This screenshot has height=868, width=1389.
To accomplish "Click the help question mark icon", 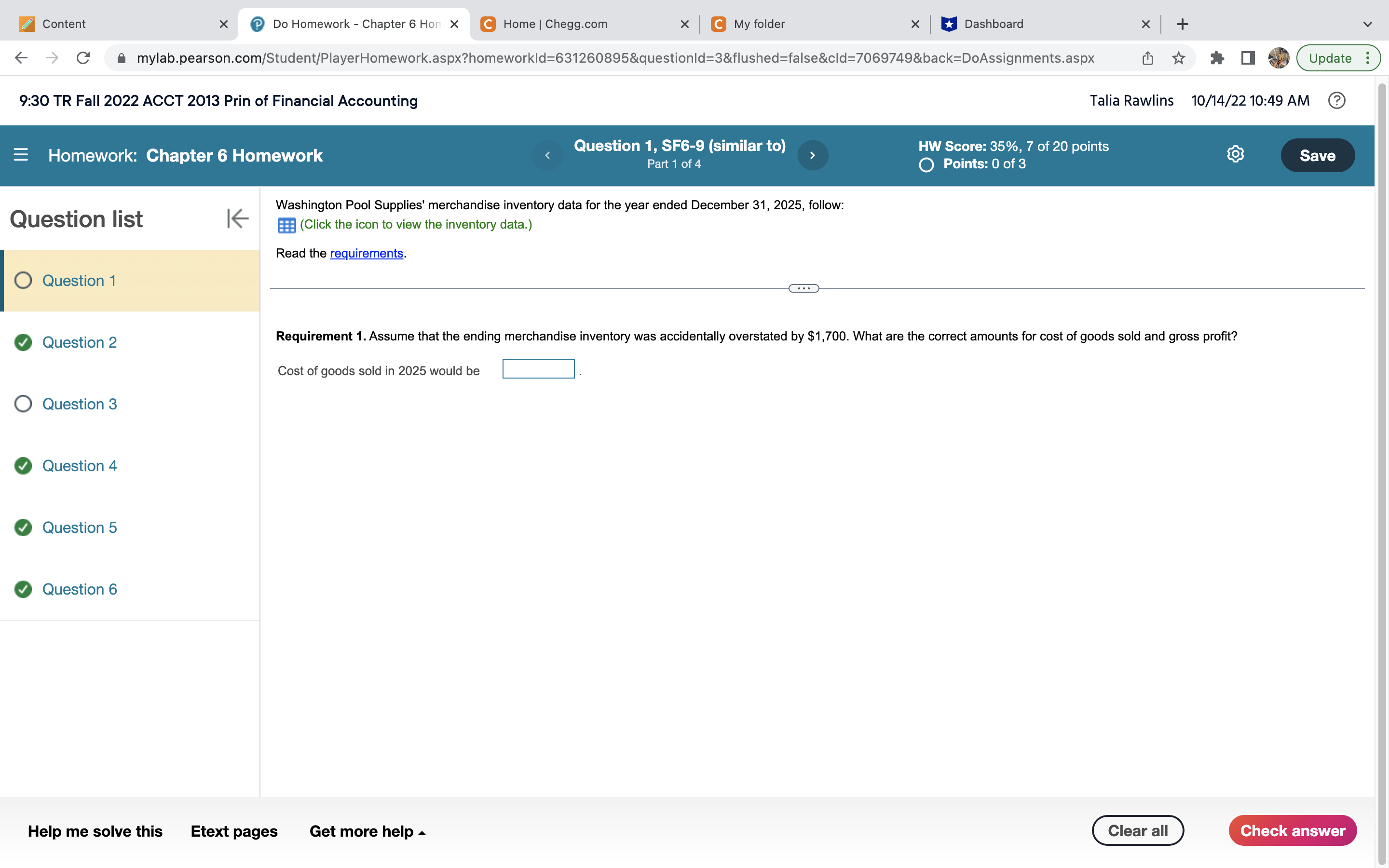I will point(1336,101).
